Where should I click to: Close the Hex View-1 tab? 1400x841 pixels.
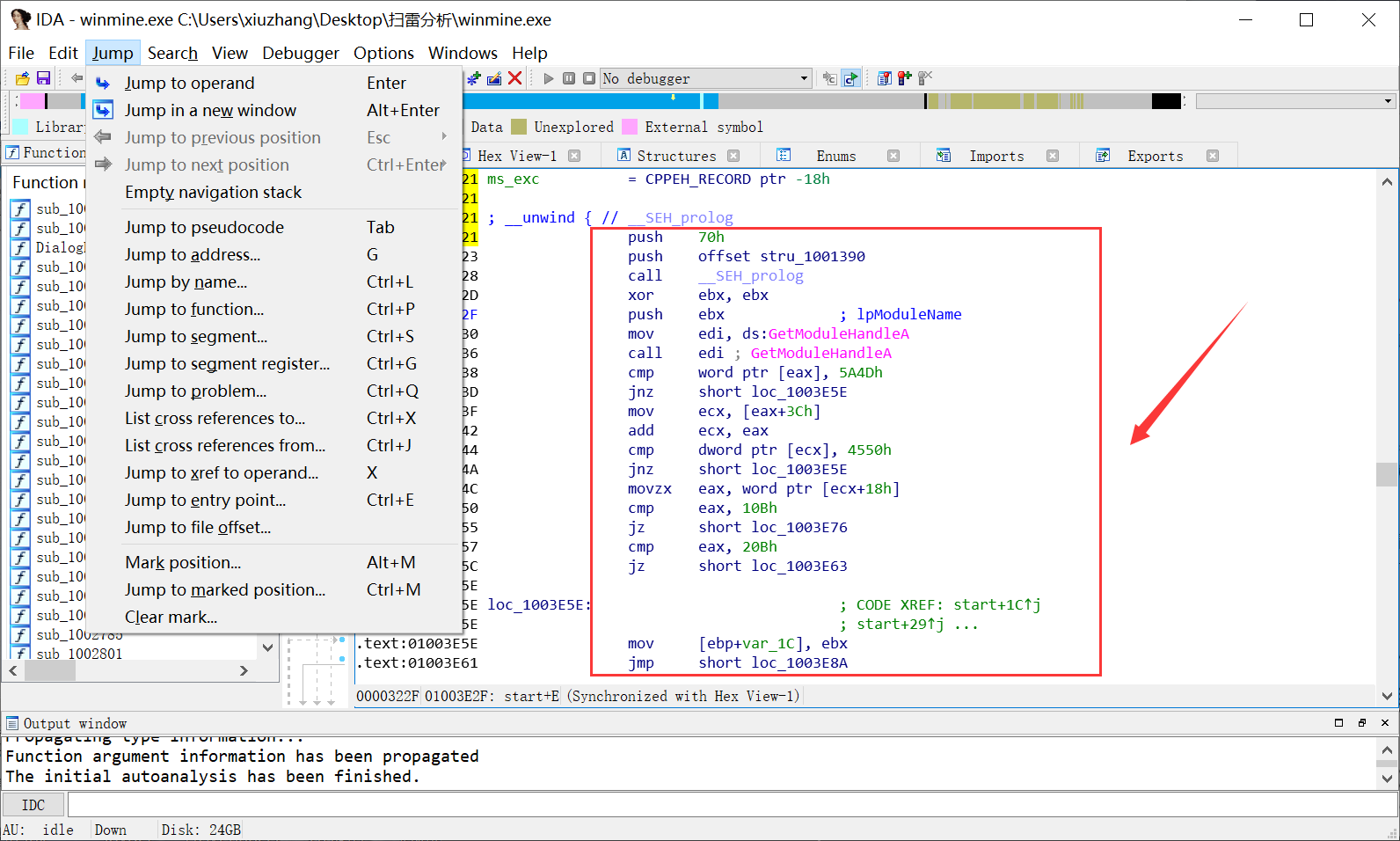(574, 156)
